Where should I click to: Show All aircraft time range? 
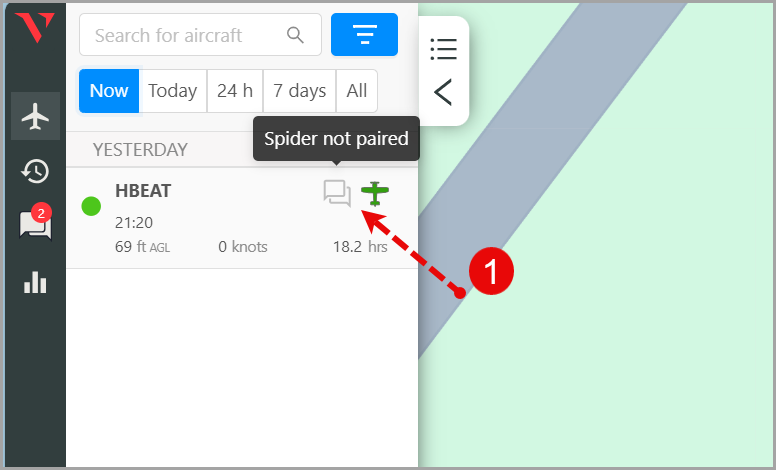357,91
